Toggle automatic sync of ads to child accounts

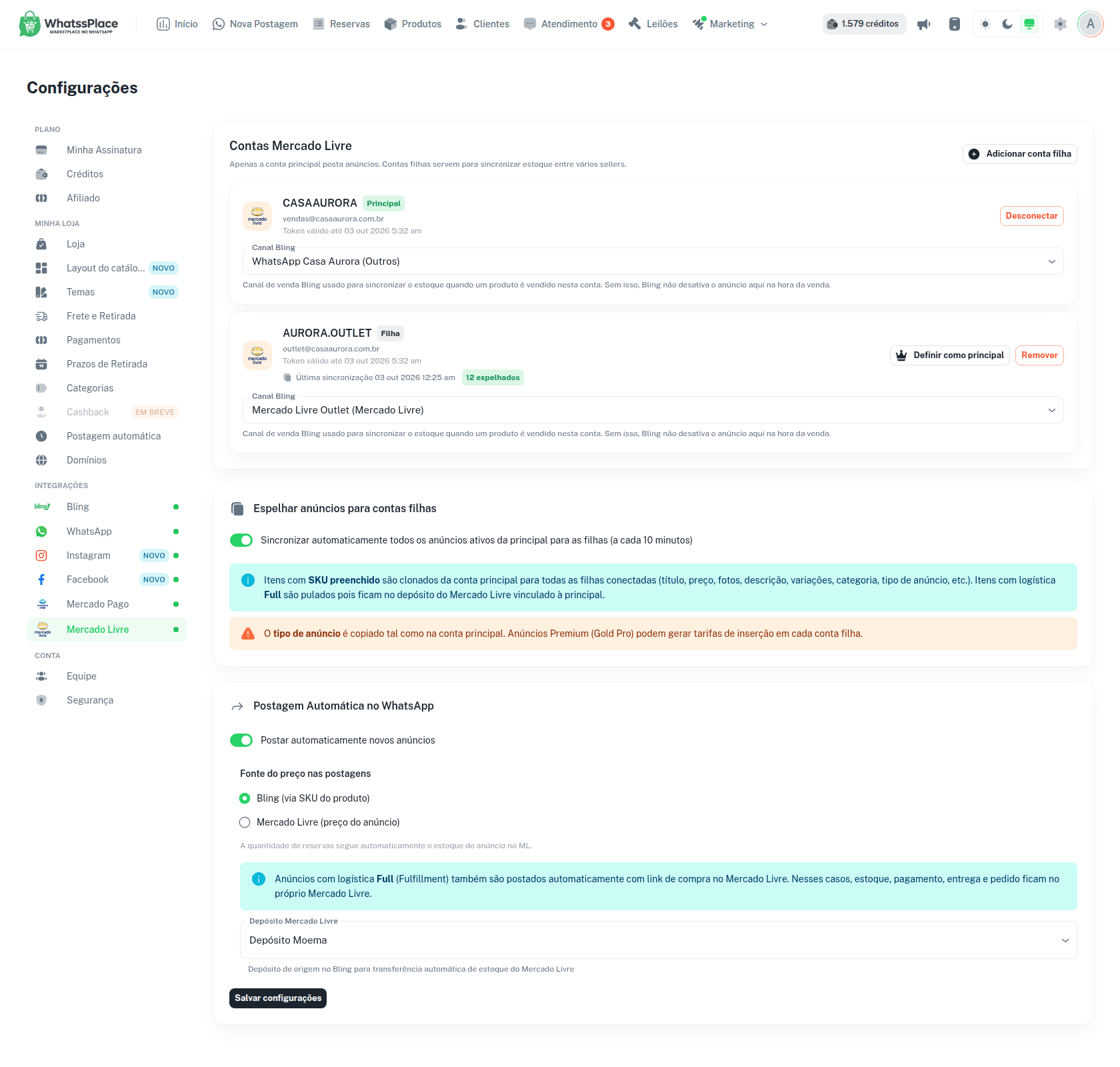(x=241, y=540)
